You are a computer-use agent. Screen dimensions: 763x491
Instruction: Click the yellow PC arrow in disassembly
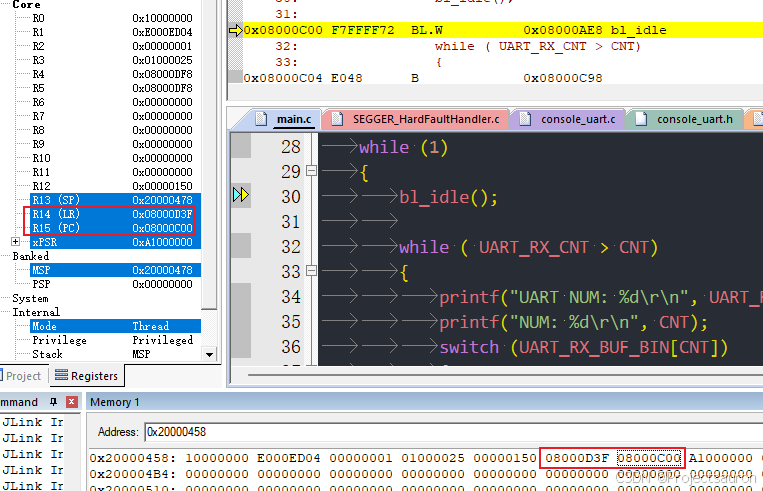(x=235, y=30)
